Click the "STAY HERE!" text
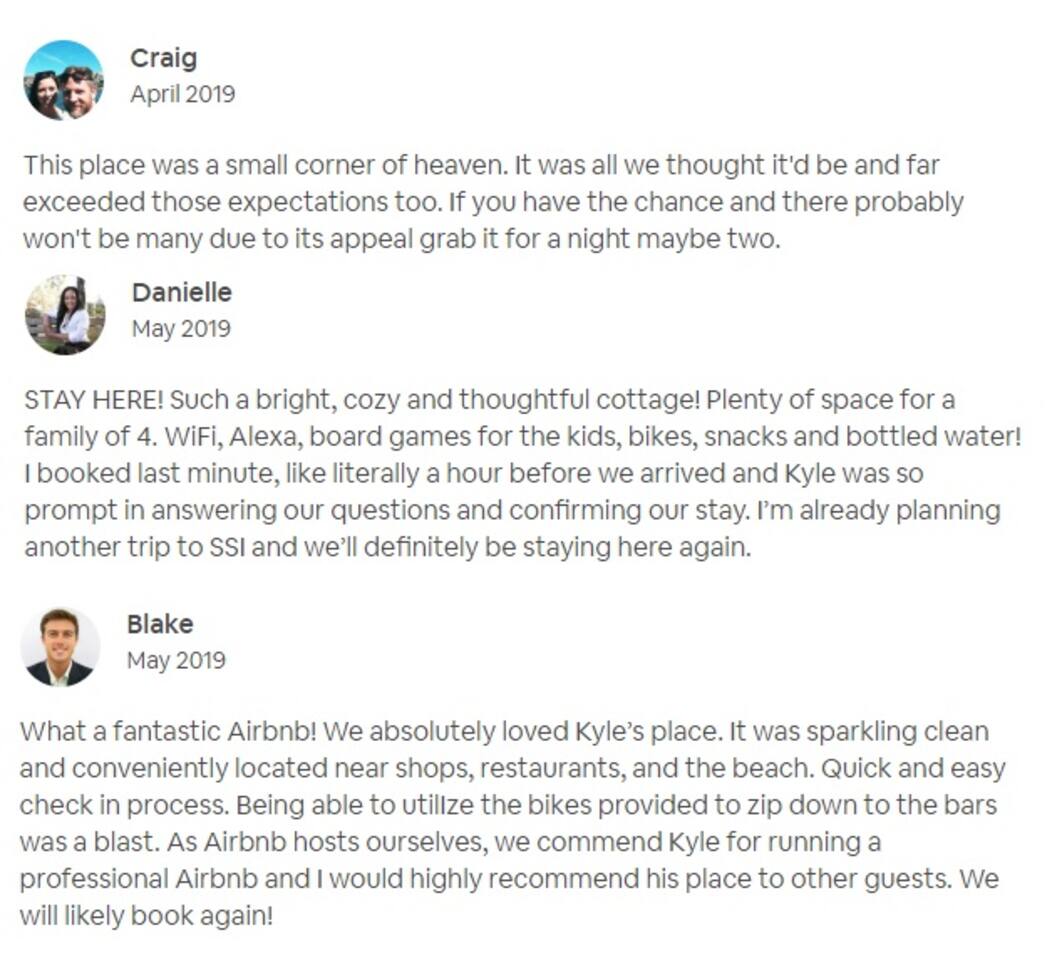Viewport: 1062px width, 960px height. coord(92,400)
